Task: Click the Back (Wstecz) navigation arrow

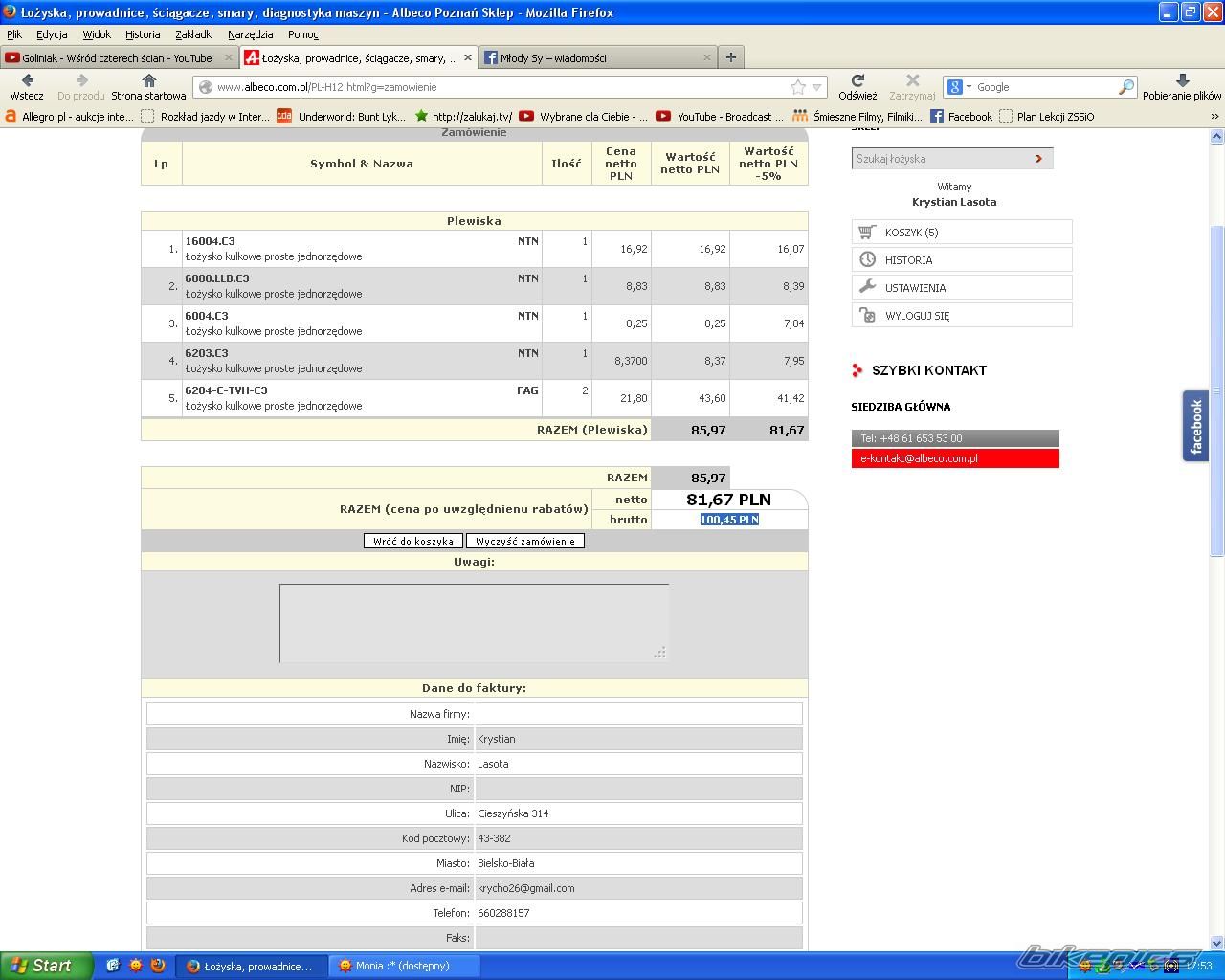Action: point(27,82)
